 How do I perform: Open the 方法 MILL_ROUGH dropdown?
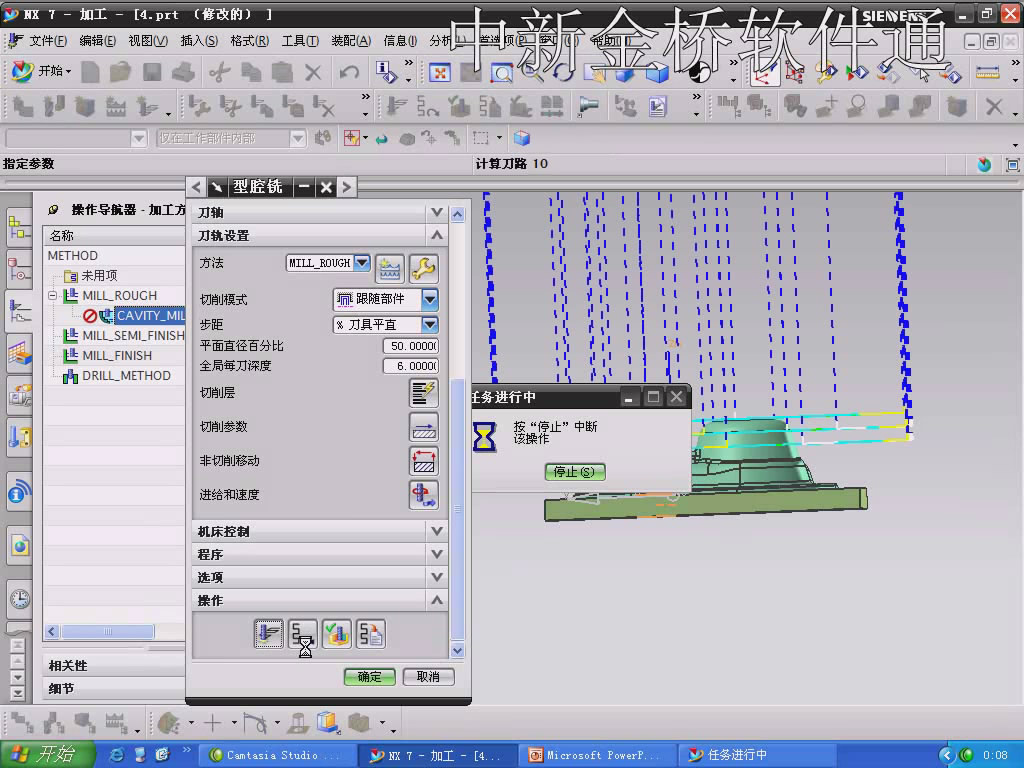pos(362,263)
